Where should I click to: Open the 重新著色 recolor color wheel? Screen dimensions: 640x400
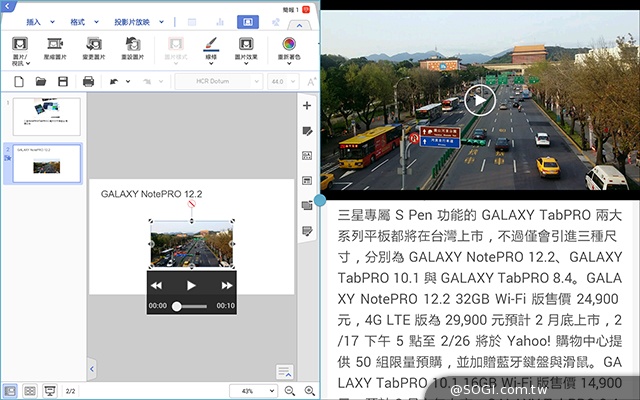pyautogui.click(x=289, y=44)
